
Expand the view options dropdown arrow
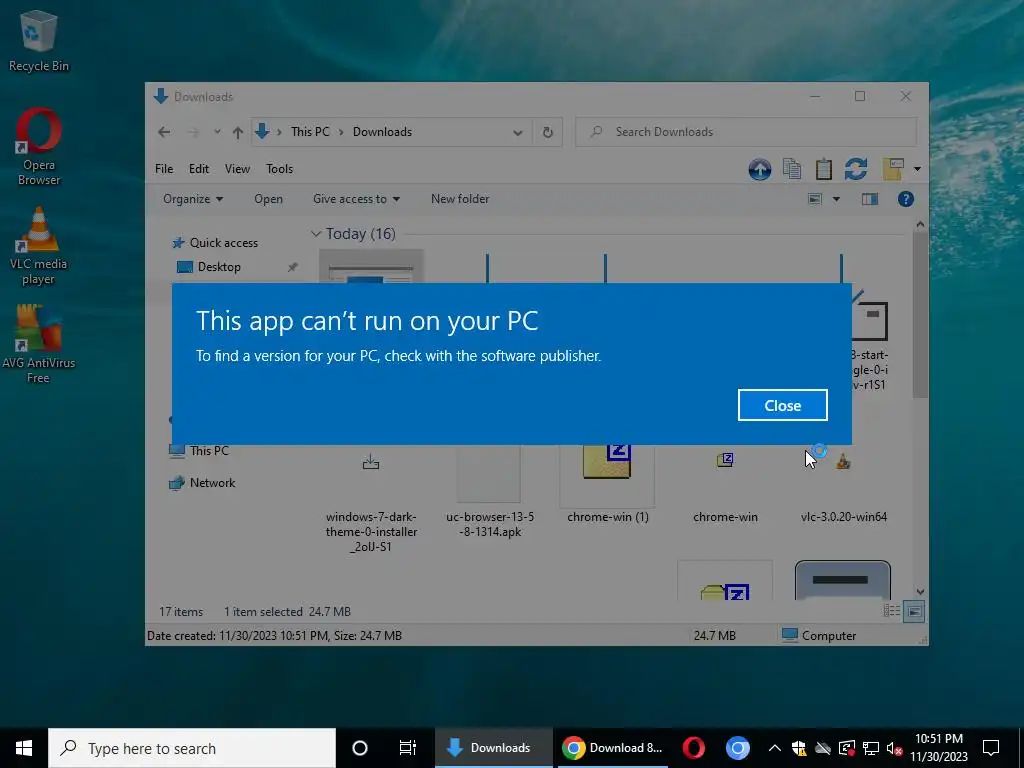(x=836, y=199)
